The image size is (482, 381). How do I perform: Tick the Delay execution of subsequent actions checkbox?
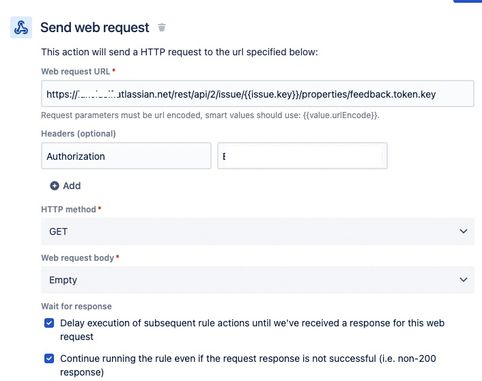point(49,323)
